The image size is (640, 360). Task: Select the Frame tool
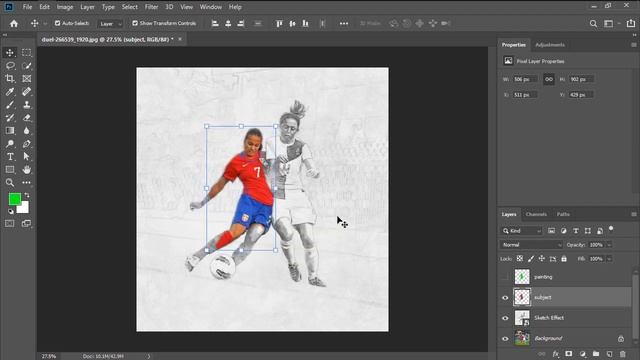click(27, 78)
